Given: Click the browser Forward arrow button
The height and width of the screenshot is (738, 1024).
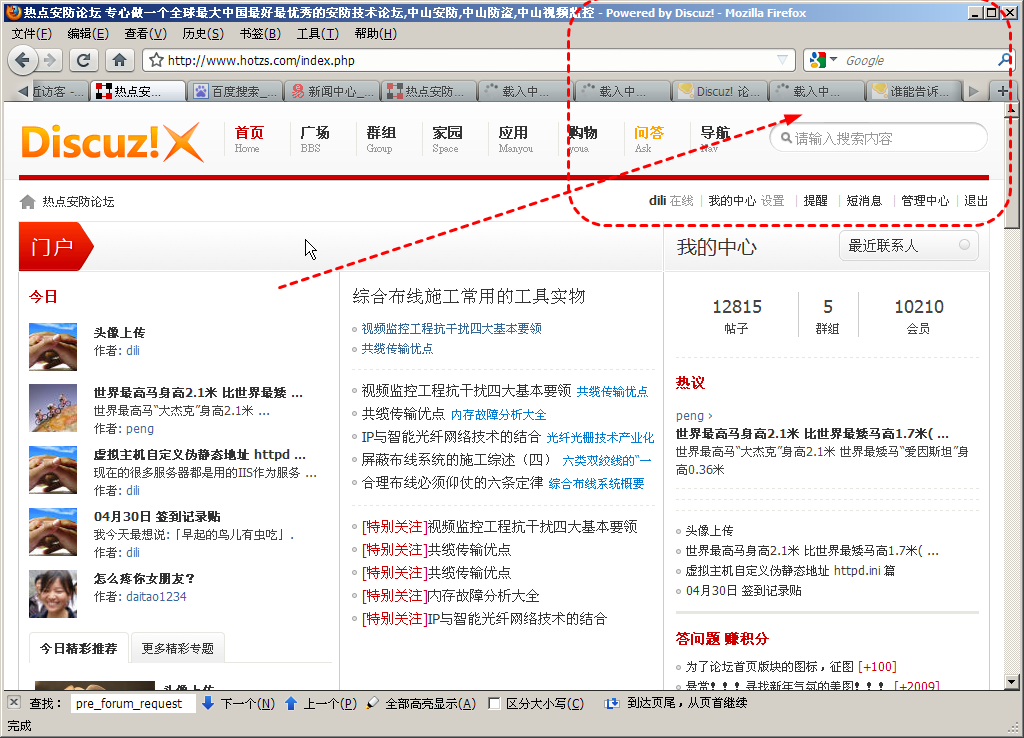Looking at the screenshot, I should click(50, 60).
